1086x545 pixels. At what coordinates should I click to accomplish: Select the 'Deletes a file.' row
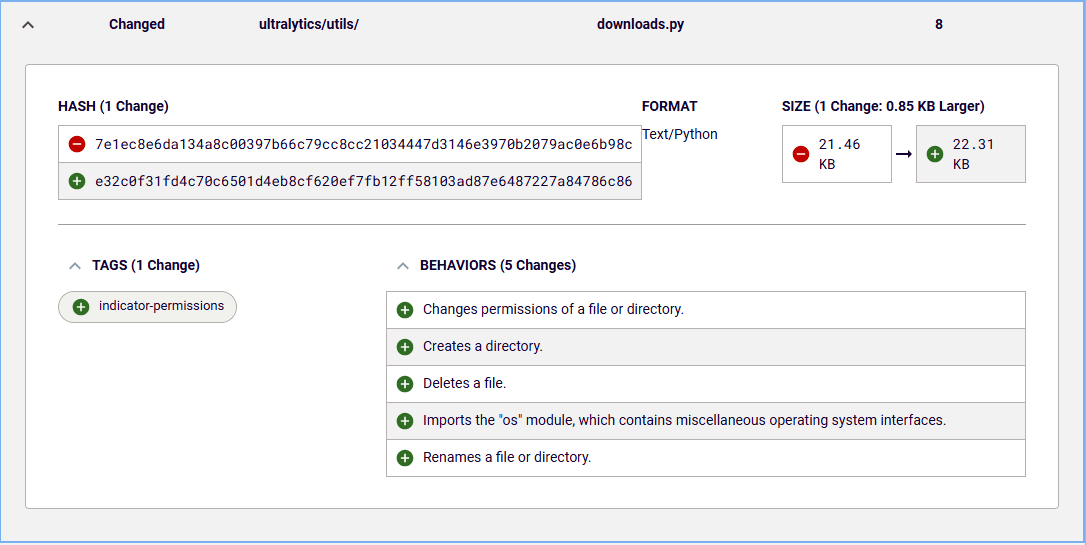pyautogui.click(x=706, y=384)
